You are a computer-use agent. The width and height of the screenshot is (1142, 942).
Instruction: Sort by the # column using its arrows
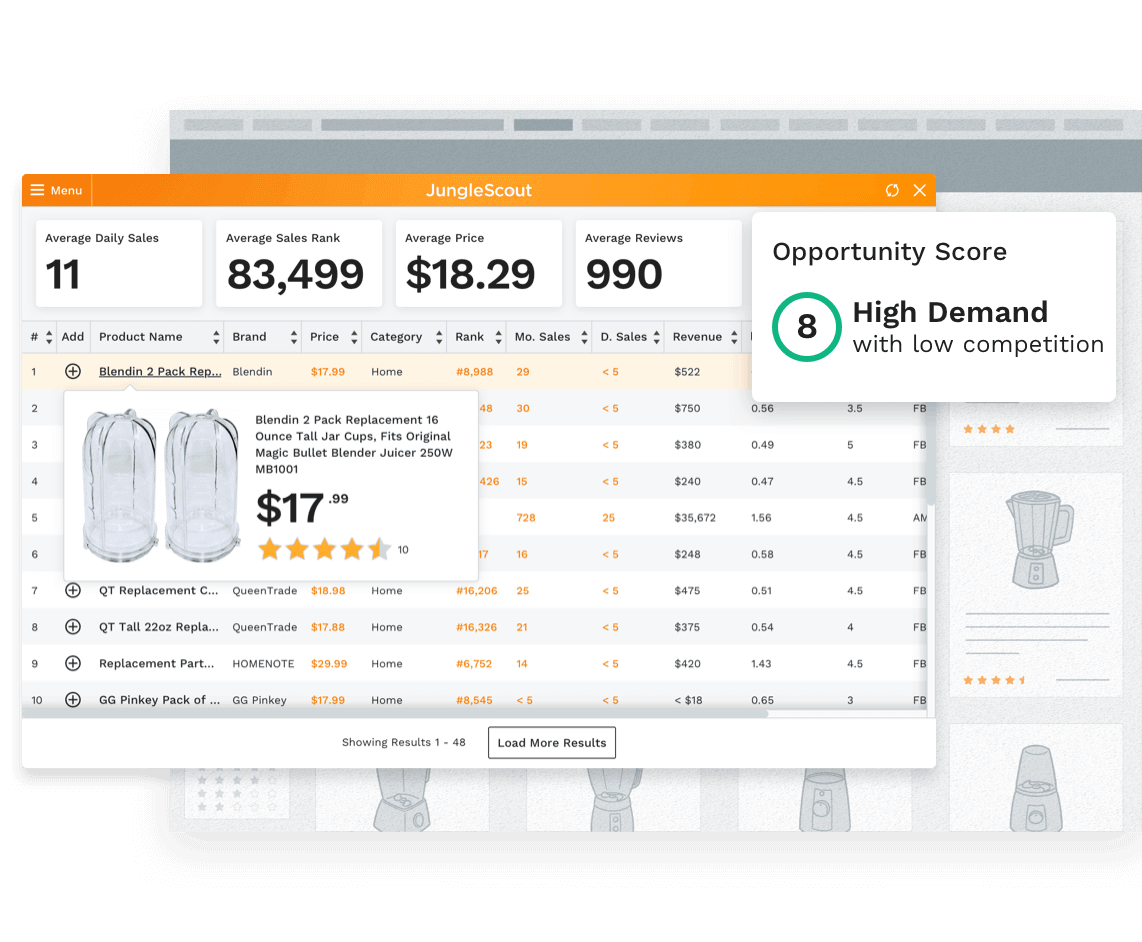click(49, 337)
